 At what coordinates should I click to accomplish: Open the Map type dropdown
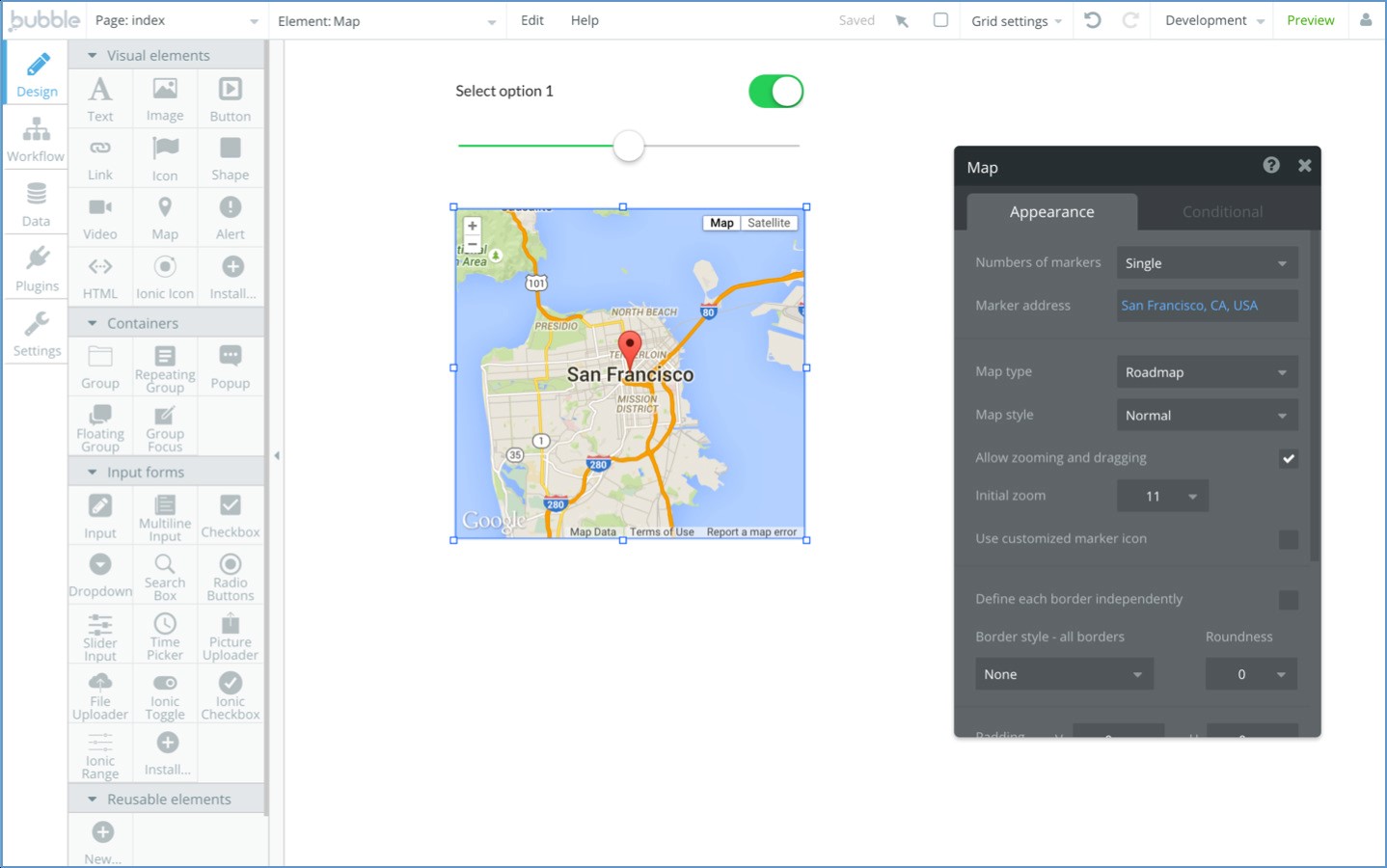1207,372
